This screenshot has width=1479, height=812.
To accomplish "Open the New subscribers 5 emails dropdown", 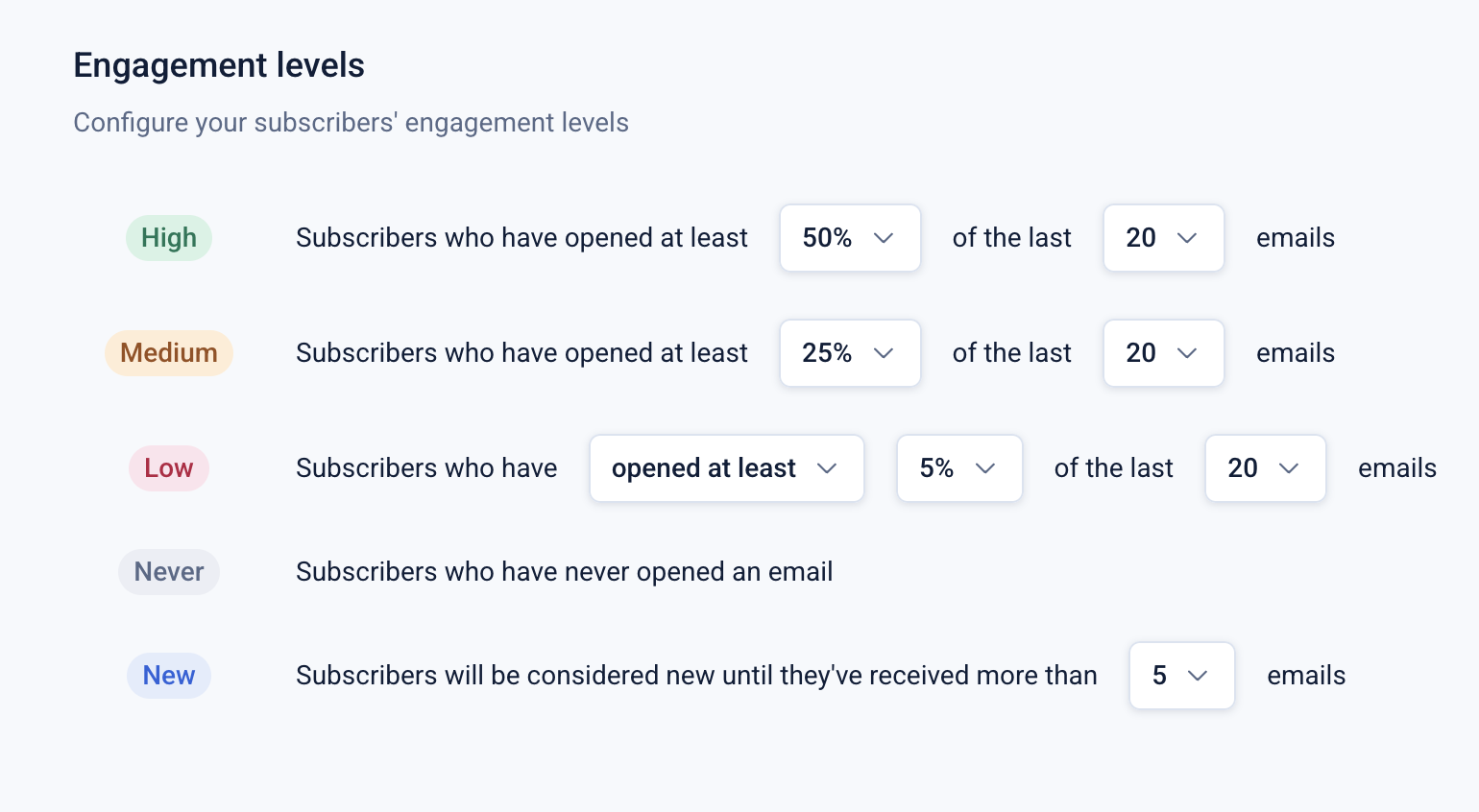I will [x=1180, y=676].
